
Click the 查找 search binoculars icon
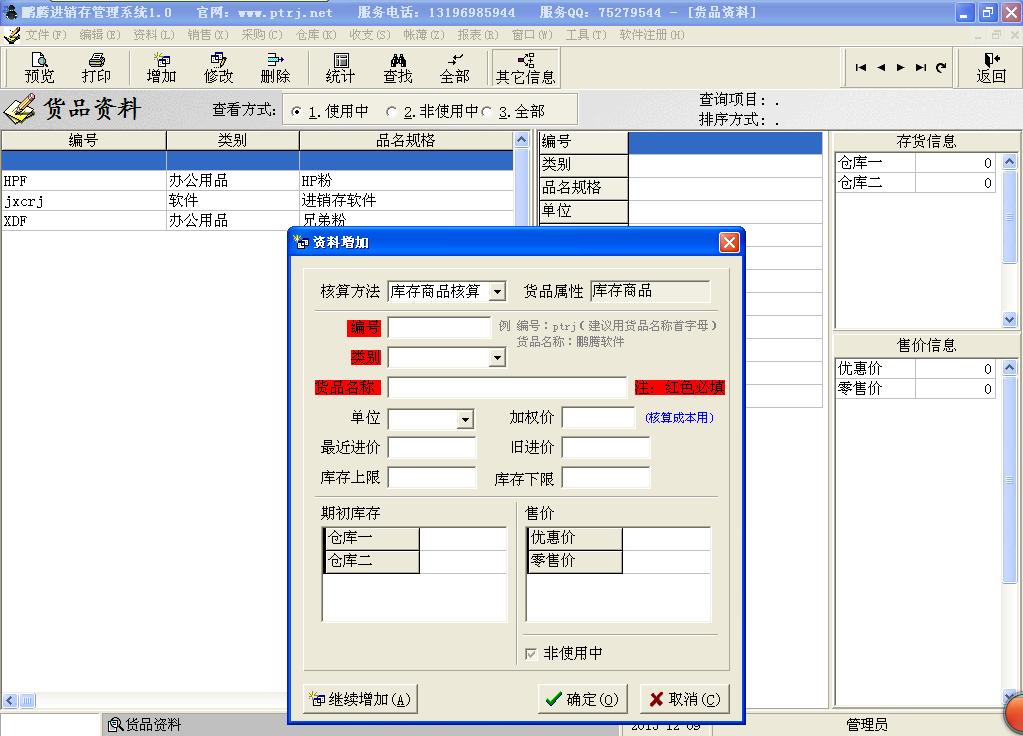(397, 68)
